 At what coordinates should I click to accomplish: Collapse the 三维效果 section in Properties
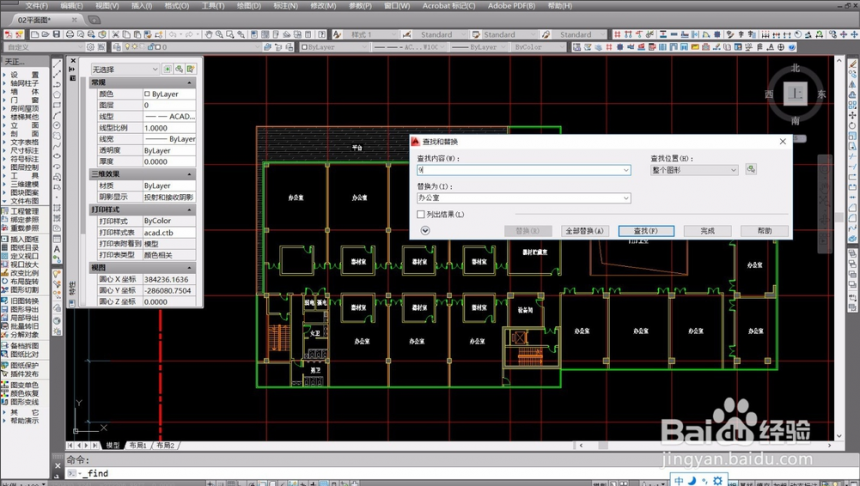click(x=190, y=174)
